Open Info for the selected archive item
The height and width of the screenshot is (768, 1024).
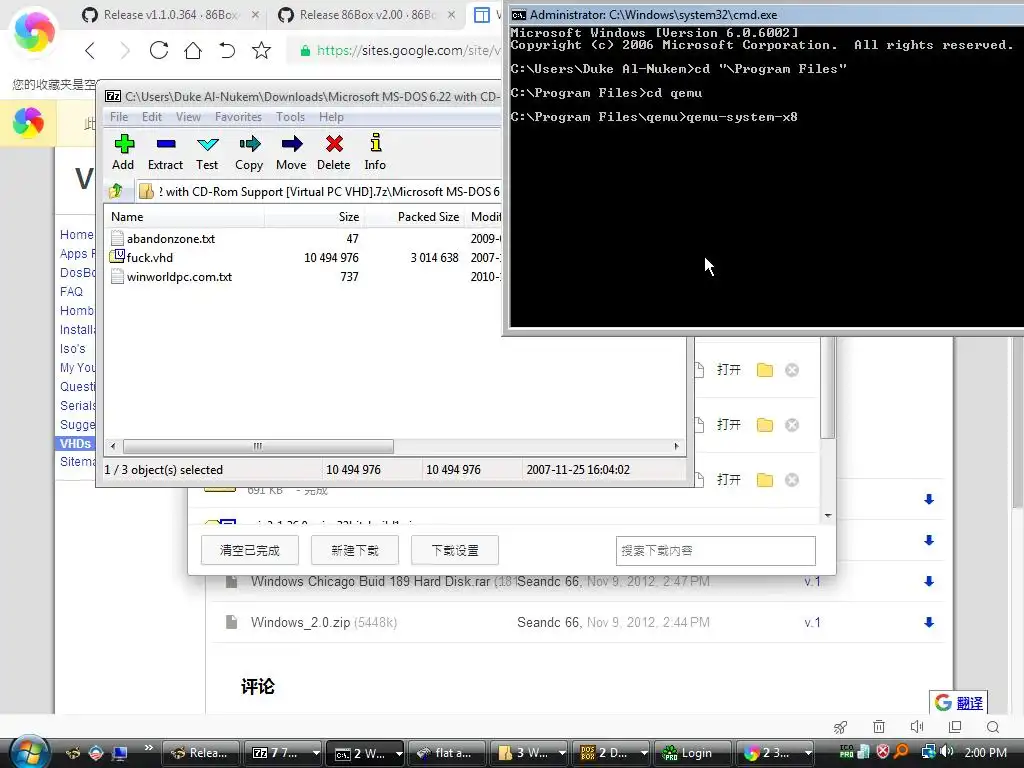click(x=375, y=152)
